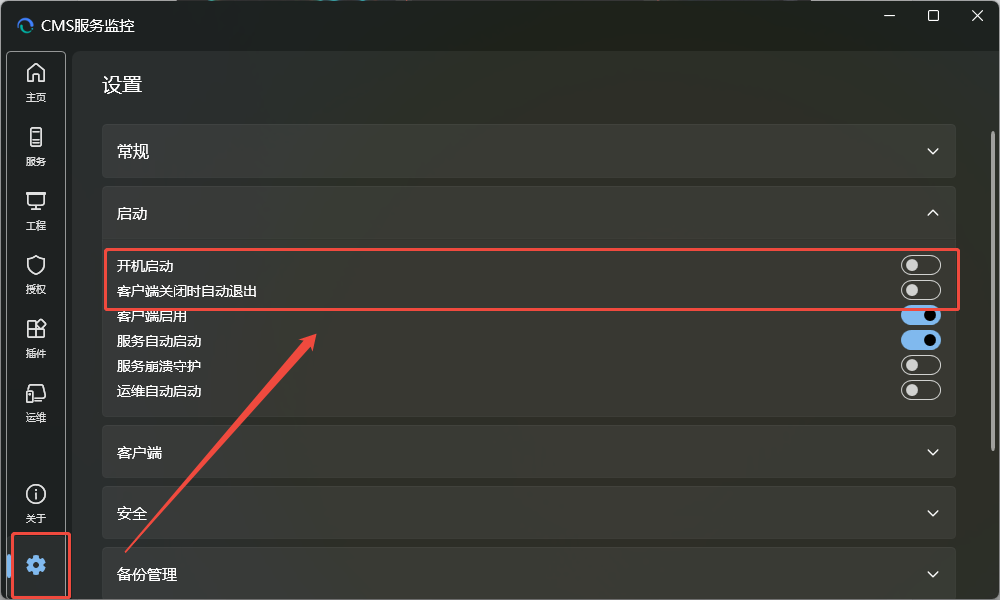Open the 授权 shield icon
Screen dimensions: 1000x600
click(x=36, y=273)
